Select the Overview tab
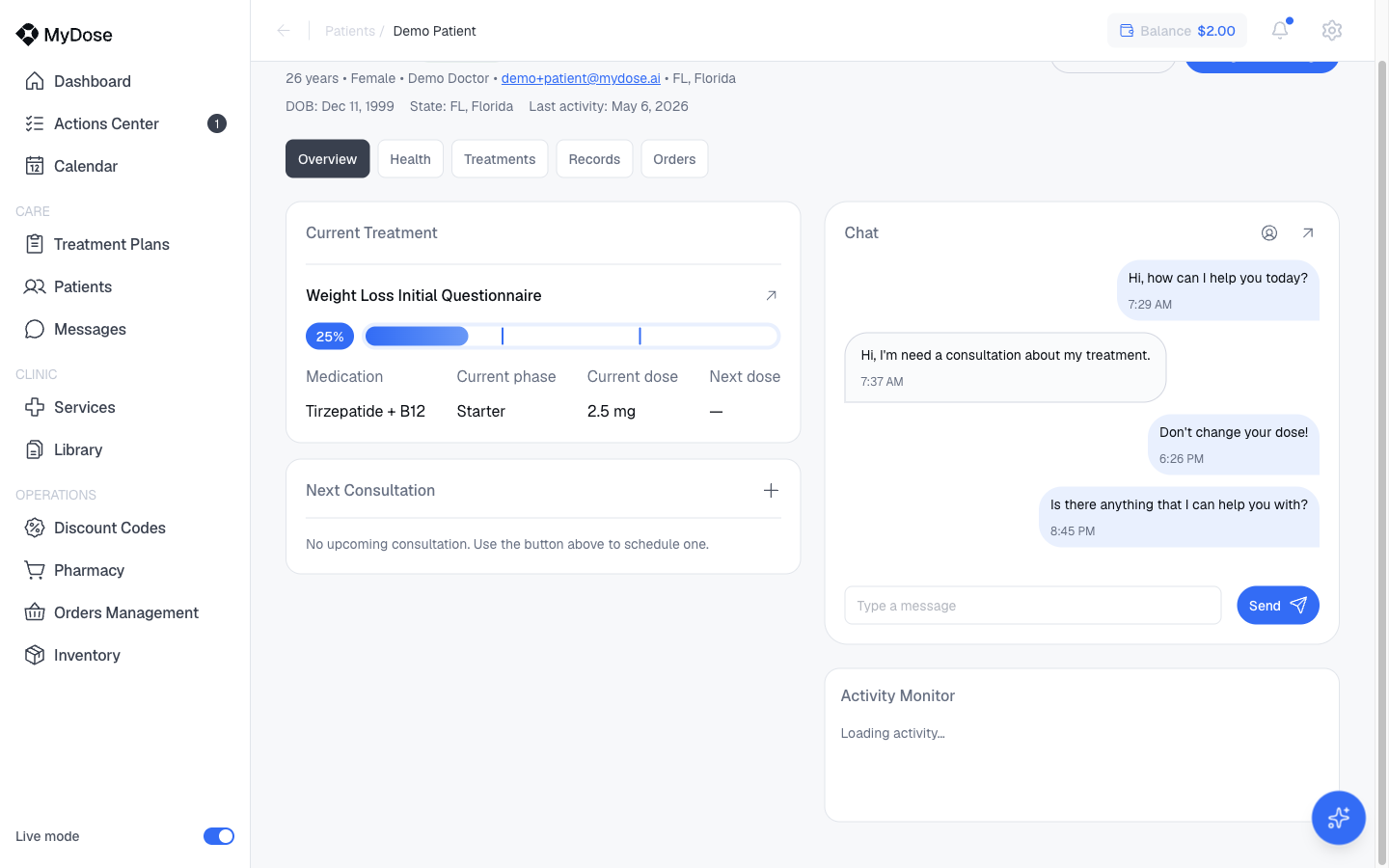Screen dimensions: 1389x868 click(x=327, y=159)
